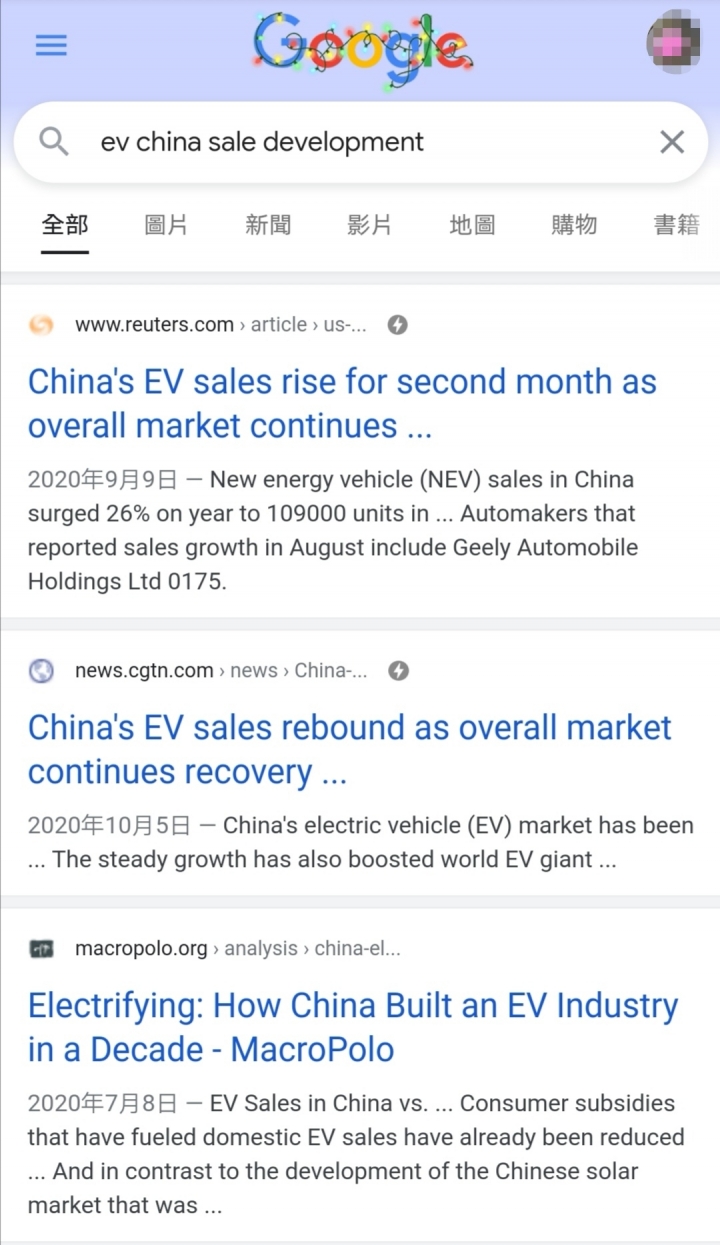Select the 全部 tab
720x1245 pixels.
pos(65,225)
